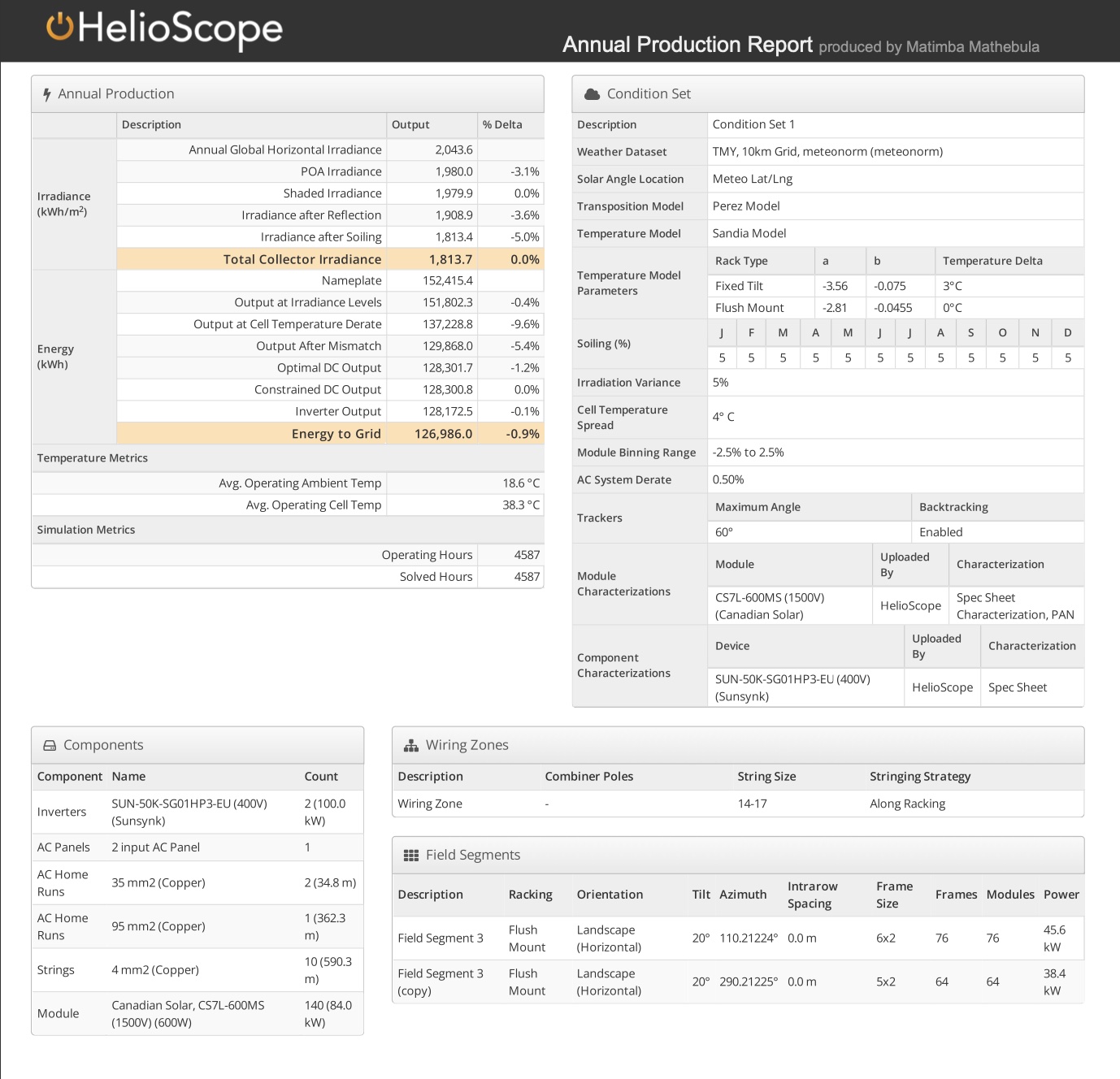Select the Energy to Grid value 126,986.0
Viewport: 1120px width, 1079px height.
tap(443, 434)
